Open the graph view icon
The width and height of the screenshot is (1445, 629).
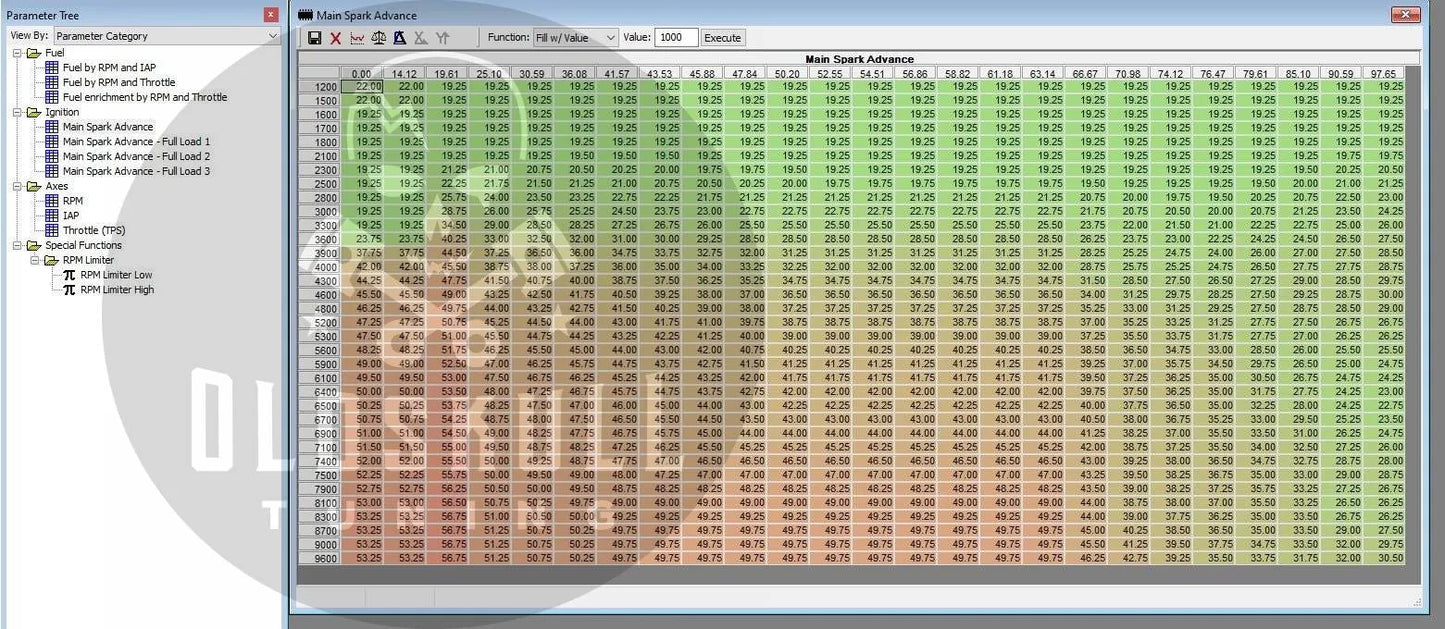tap(357, 38)
